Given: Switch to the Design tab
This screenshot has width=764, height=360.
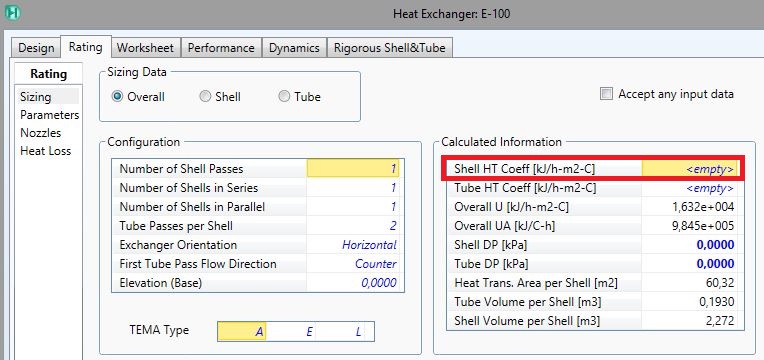Looking at the screenshot, I should tap(36, 48).
